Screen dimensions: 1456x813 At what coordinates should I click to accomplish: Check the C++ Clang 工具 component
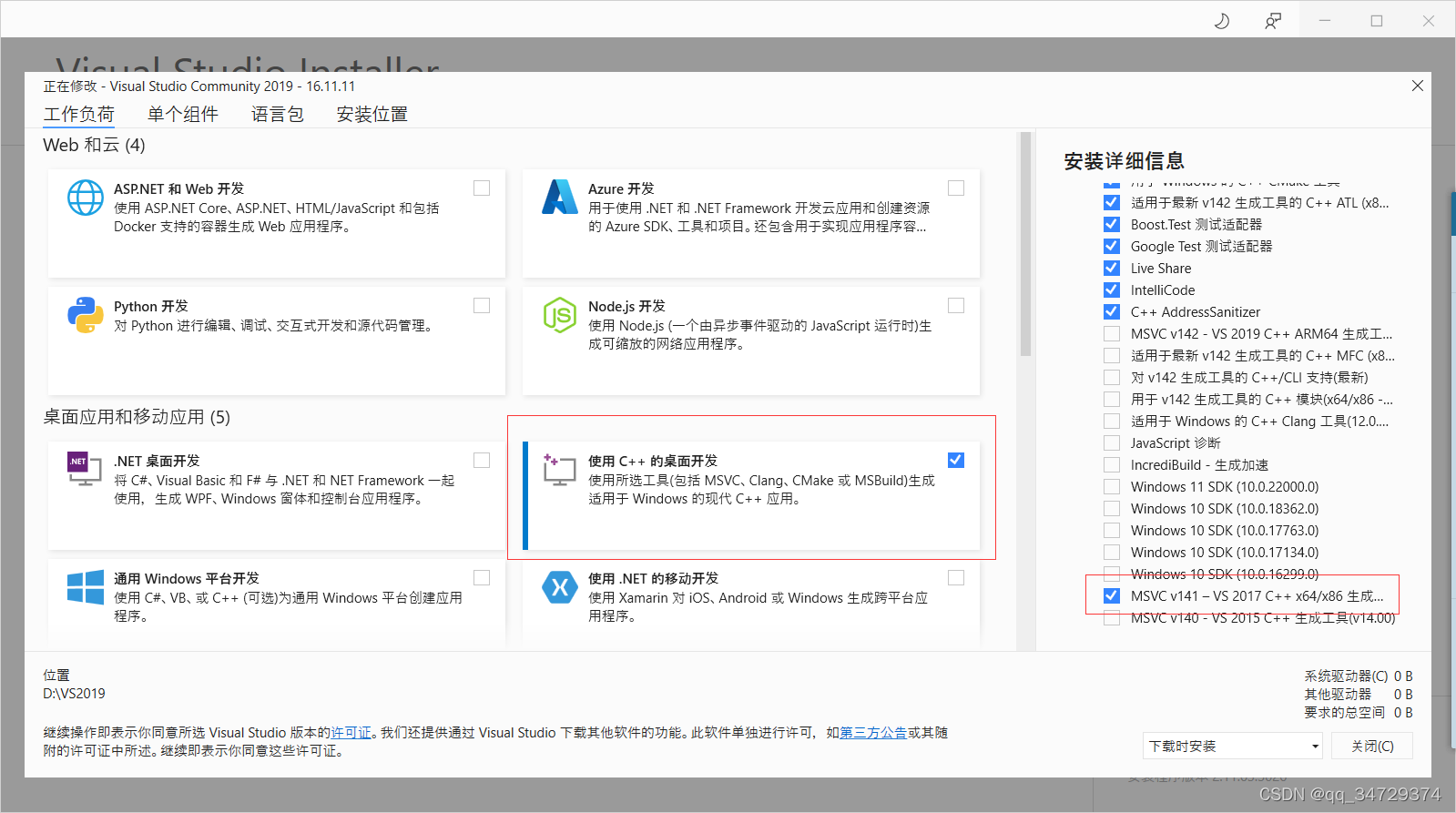(1112, 421)
